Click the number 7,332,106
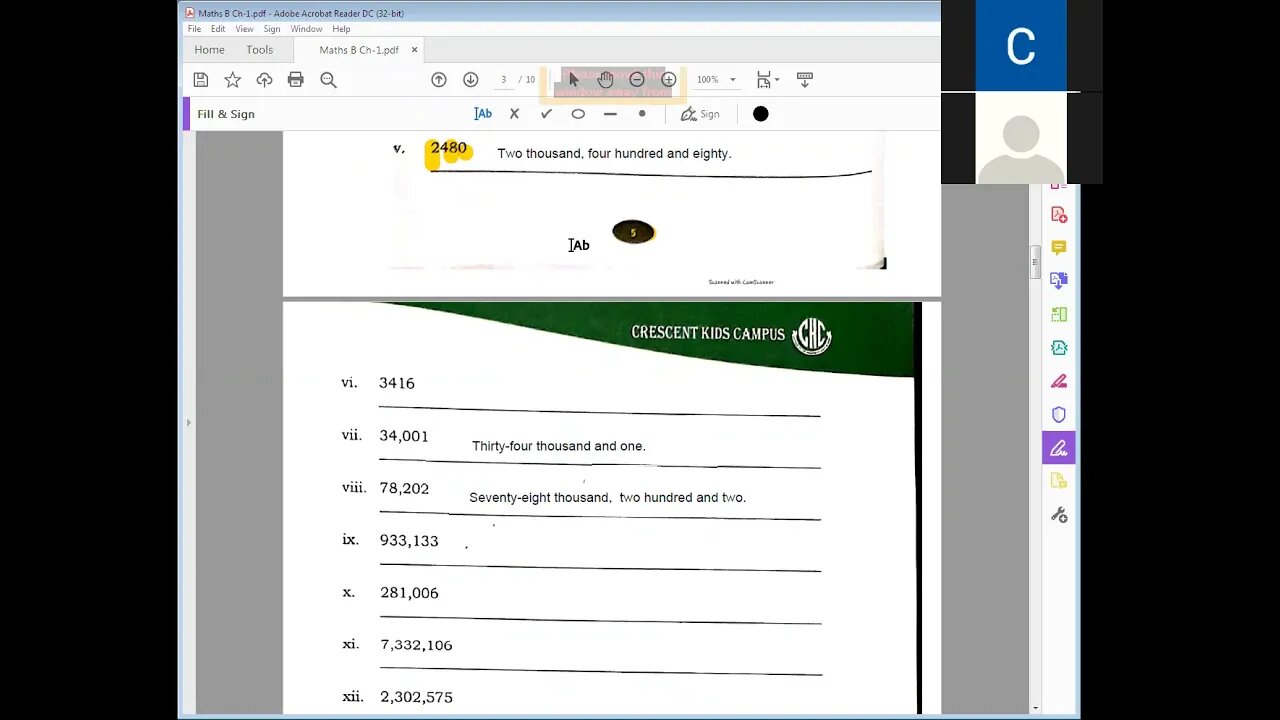 pyautogui.click(x=416, y=645)
